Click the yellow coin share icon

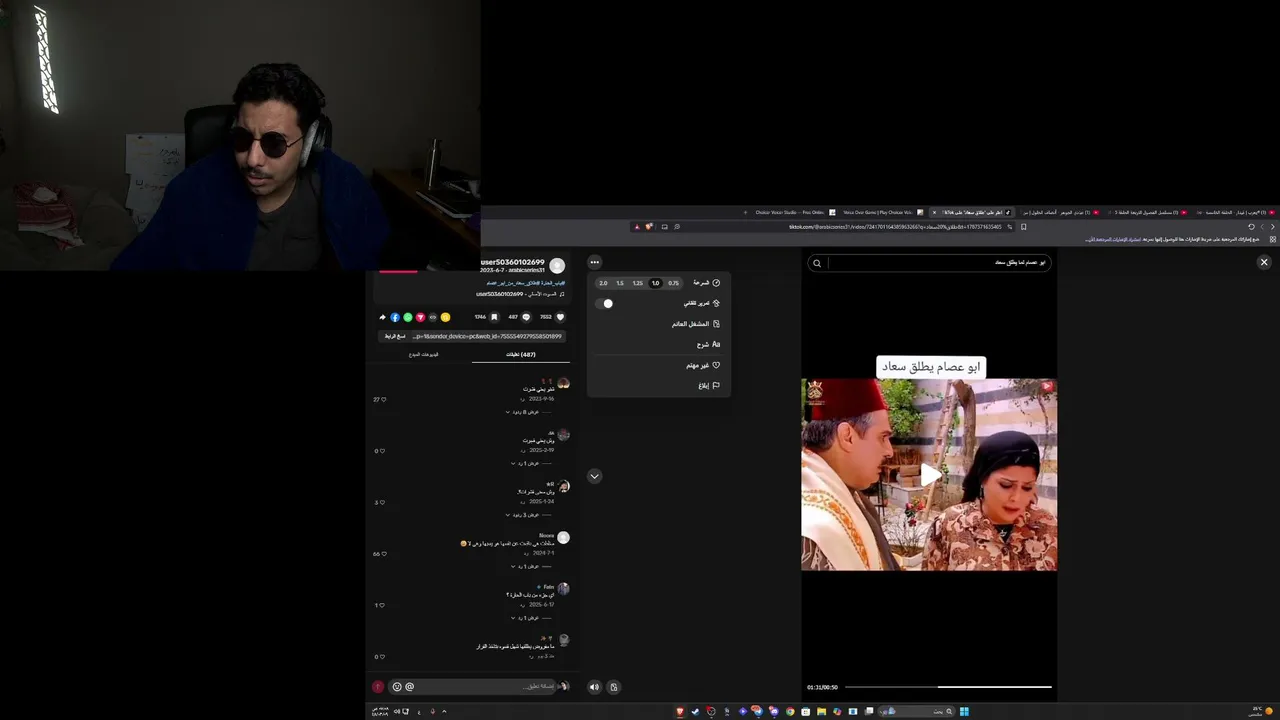(446, 317)
